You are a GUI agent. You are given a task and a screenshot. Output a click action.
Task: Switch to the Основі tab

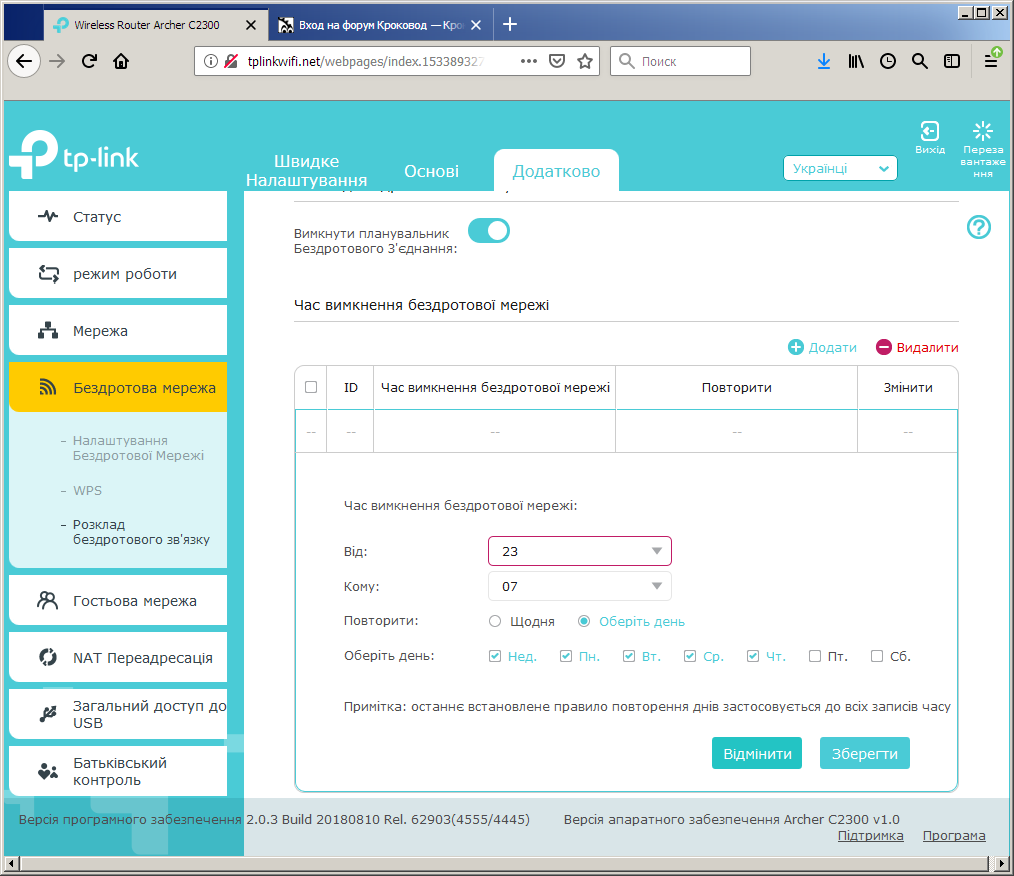(431, 171)
